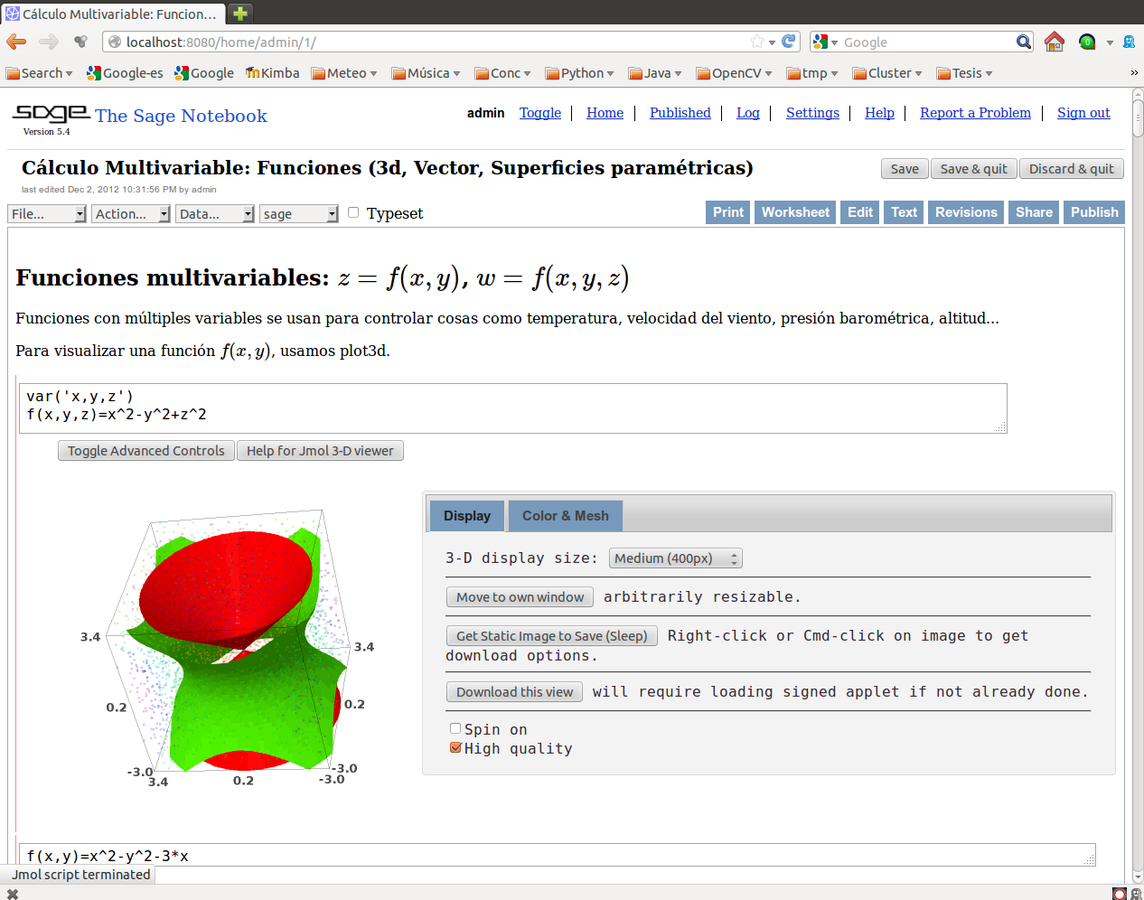Click the Jmol figure icon at bottom right corner
The image size is (1144, 900).
pos(1135,893)
